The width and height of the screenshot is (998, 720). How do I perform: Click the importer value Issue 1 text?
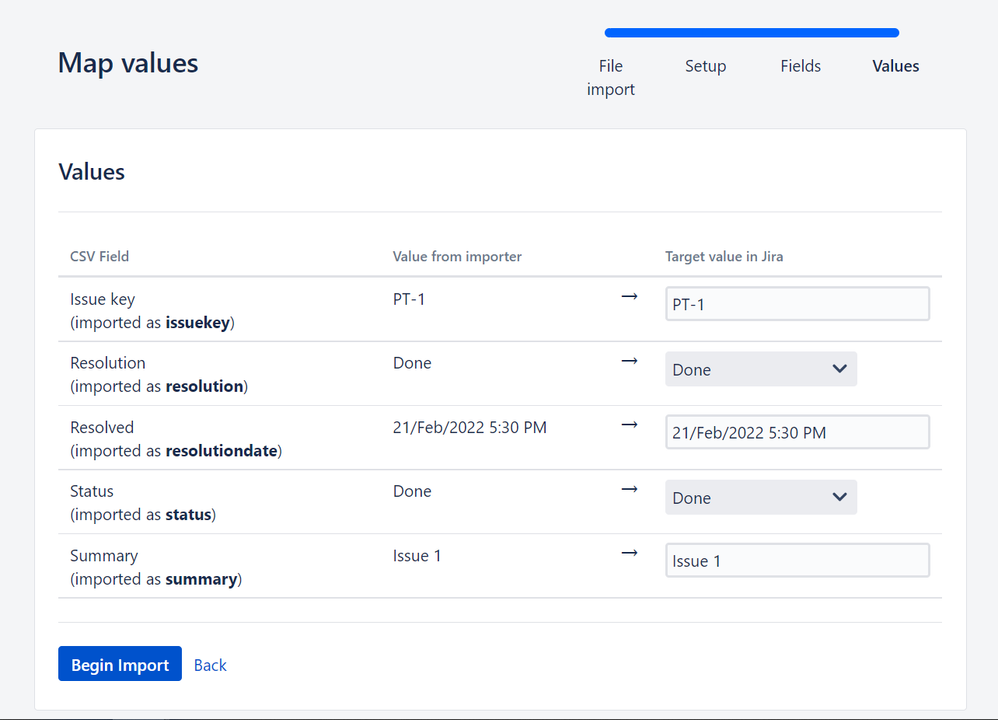point(417,556)
